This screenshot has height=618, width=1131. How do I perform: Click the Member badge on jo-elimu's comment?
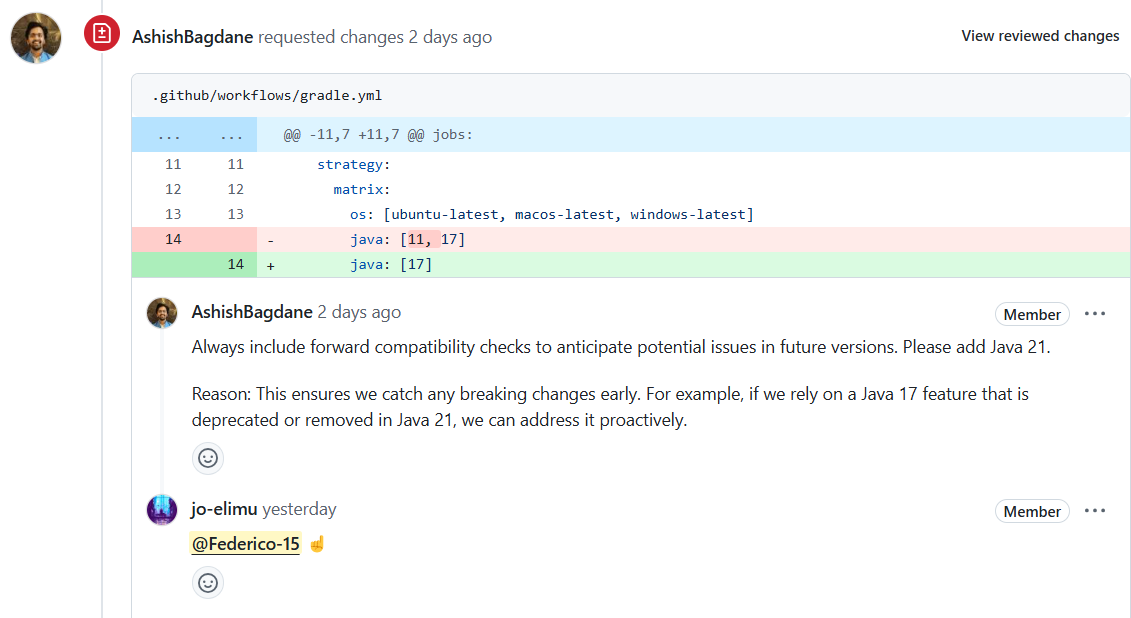(1032, 511)
